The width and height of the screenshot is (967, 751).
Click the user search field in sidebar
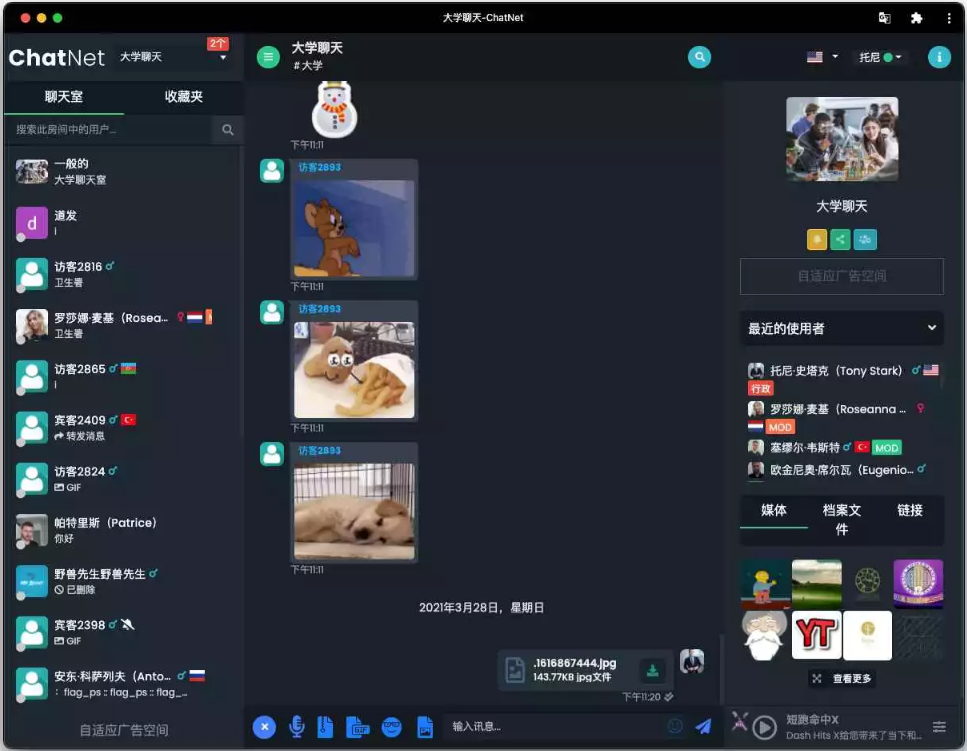(110, 130)
